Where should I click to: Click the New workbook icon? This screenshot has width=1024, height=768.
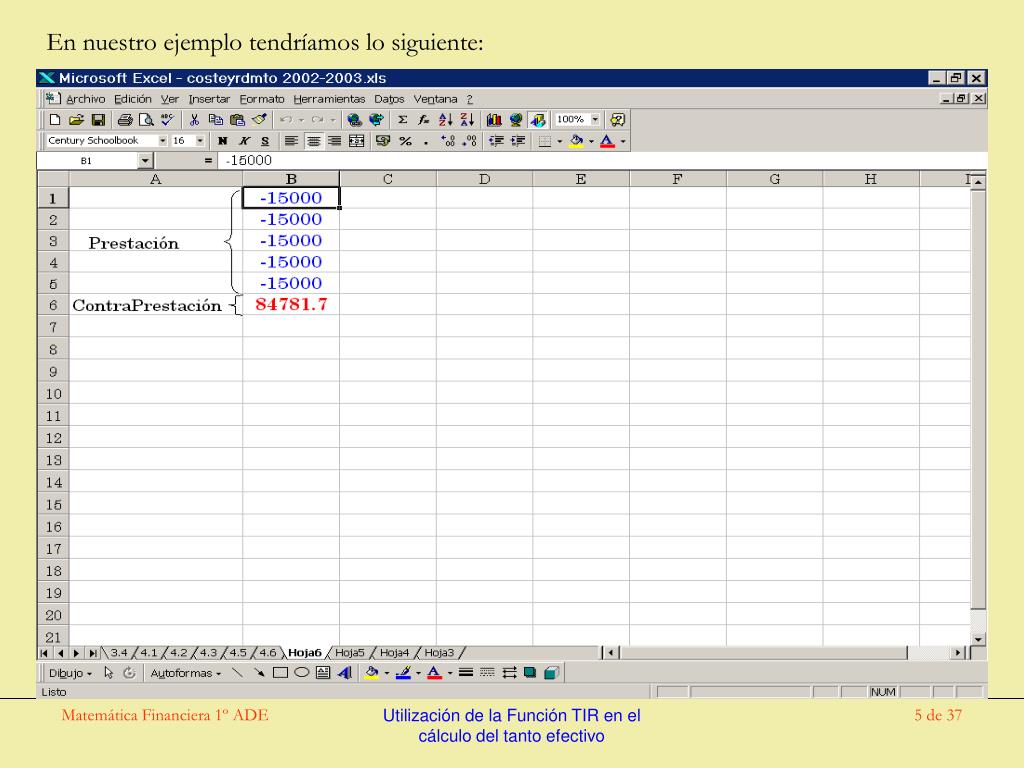click(x=55, y=120)
